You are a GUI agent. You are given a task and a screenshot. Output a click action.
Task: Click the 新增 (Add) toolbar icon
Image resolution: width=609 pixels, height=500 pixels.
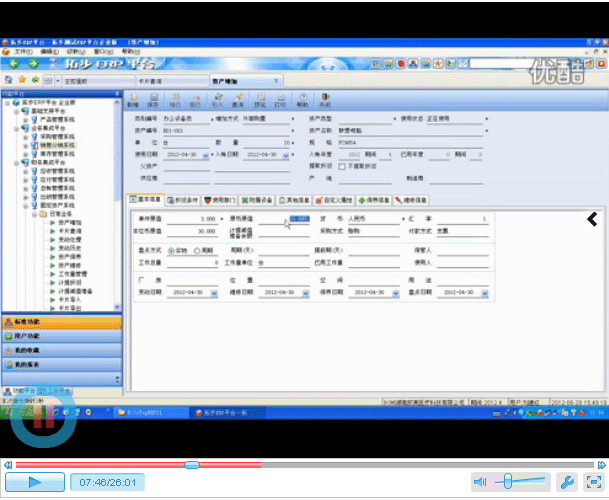pos(133,99)
